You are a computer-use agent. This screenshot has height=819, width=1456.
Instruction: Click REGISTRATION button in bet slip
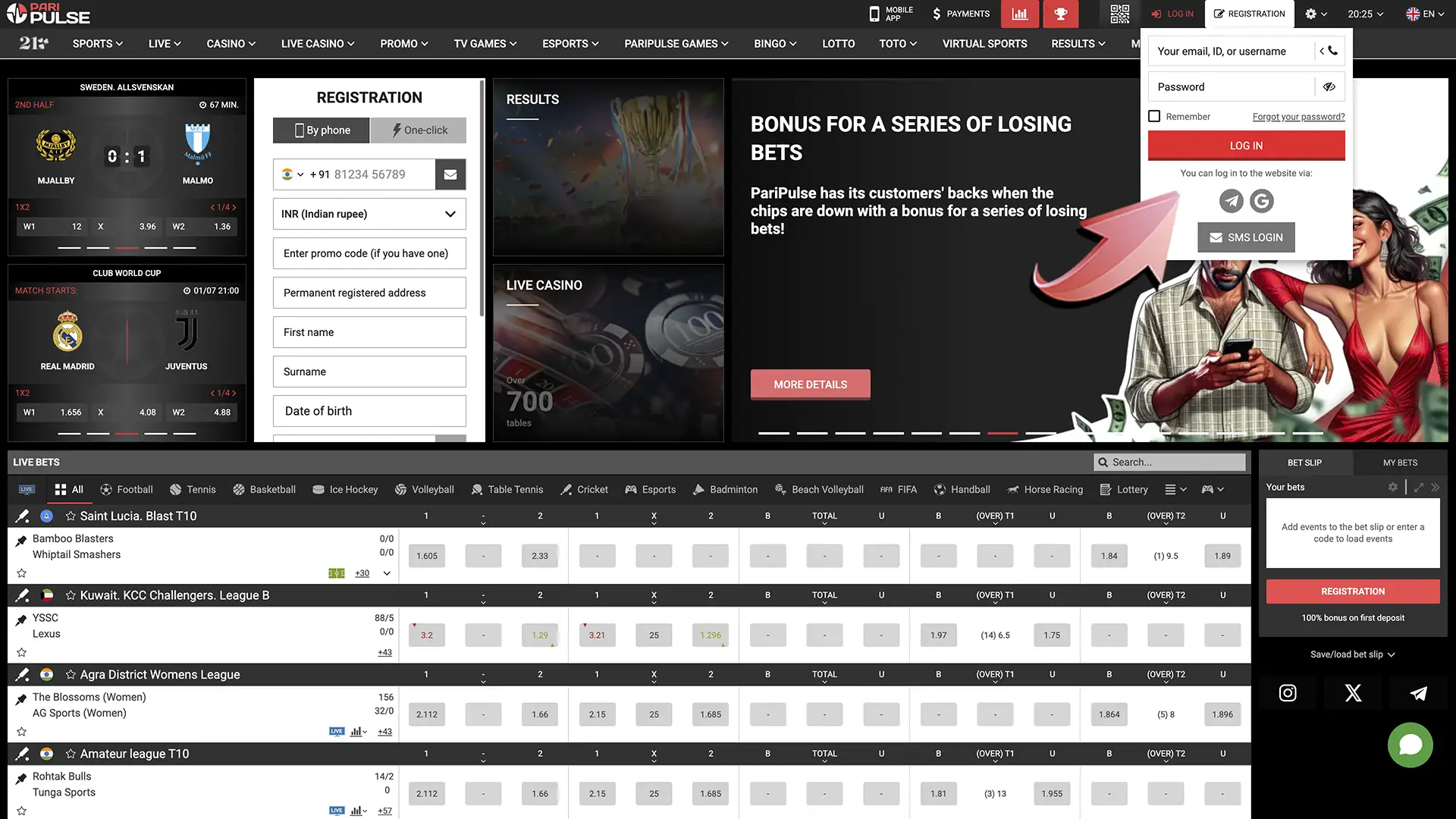[x=1353, y=591]
